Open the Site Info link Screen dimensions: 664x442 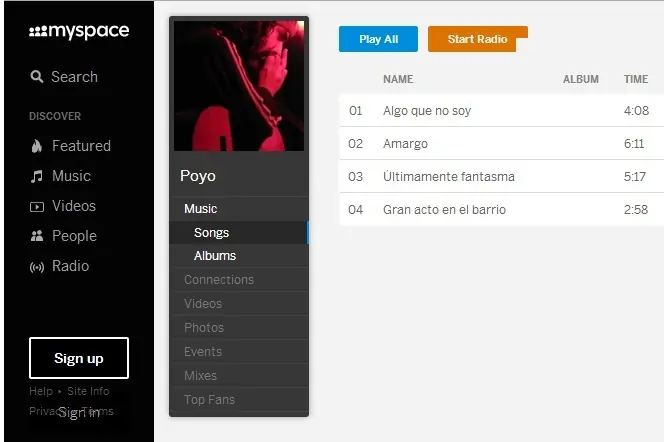click(88, 391)
